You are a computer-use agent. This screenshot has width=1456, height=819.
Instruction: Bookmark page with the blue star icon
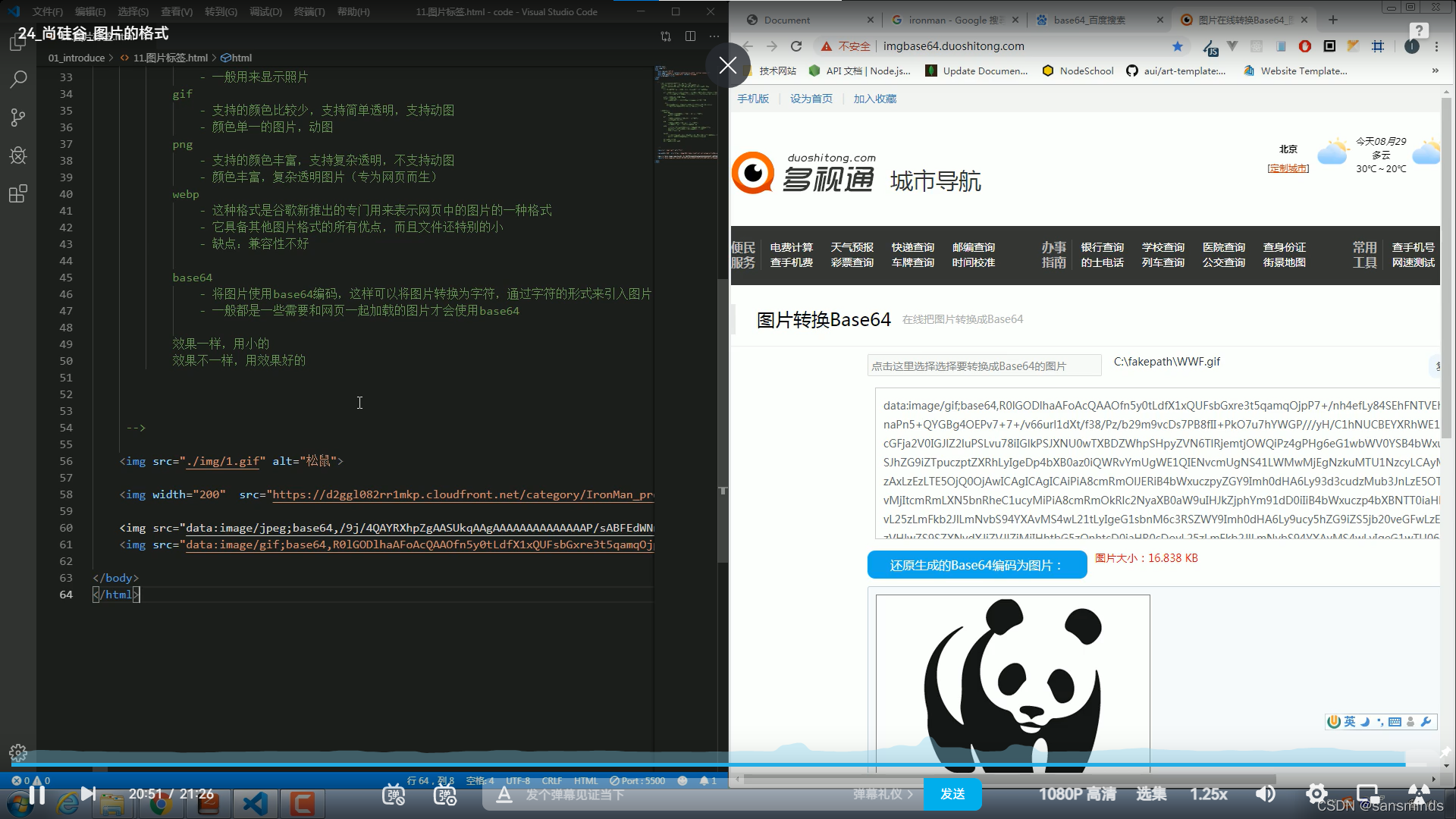click(x=1178, y=46)
